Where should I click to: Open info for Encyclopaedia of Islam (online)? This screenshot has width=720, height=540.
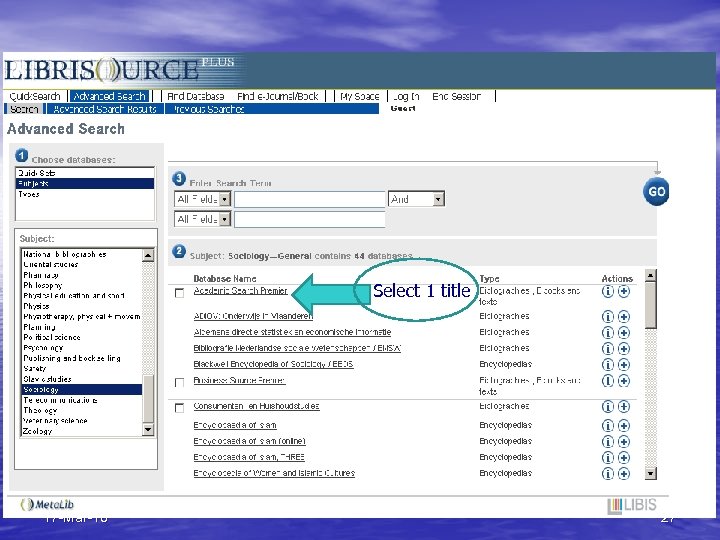click(x=608, y=442)
